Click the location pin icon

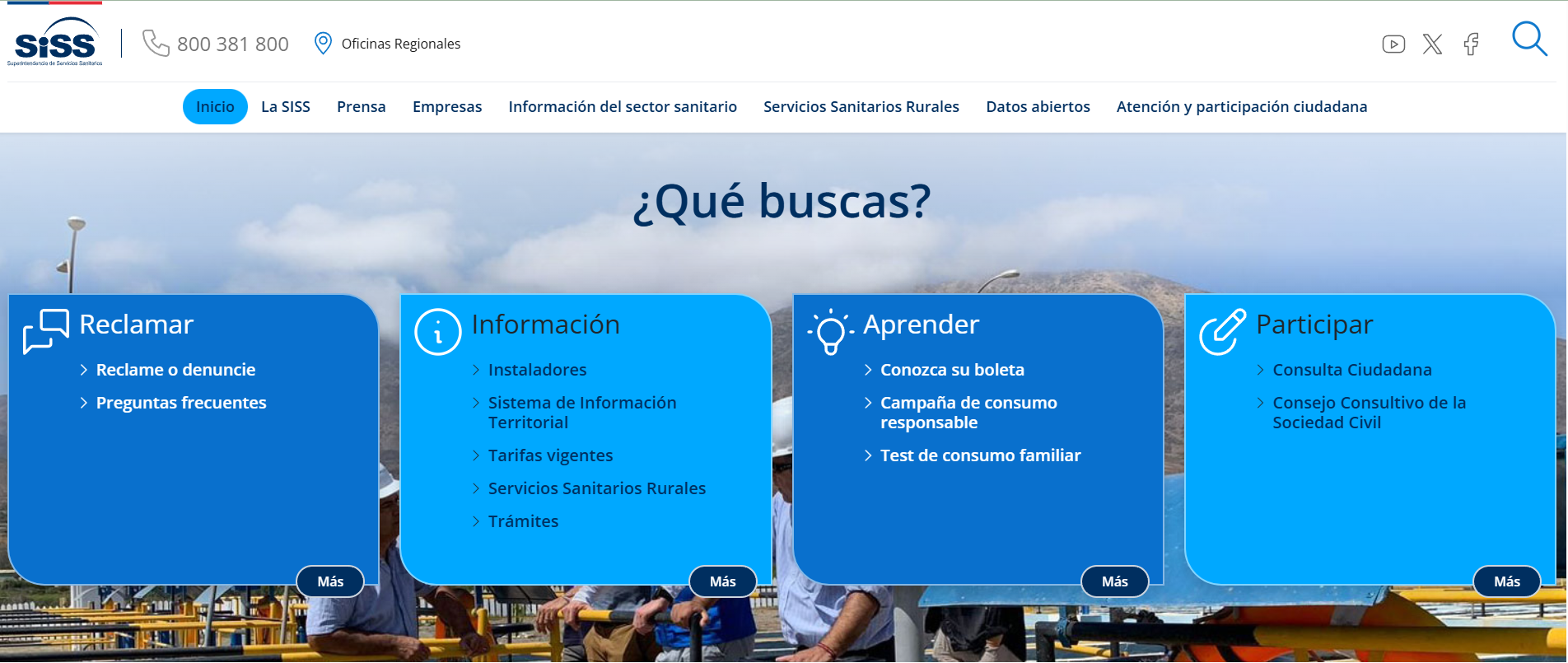pos(323,43)
